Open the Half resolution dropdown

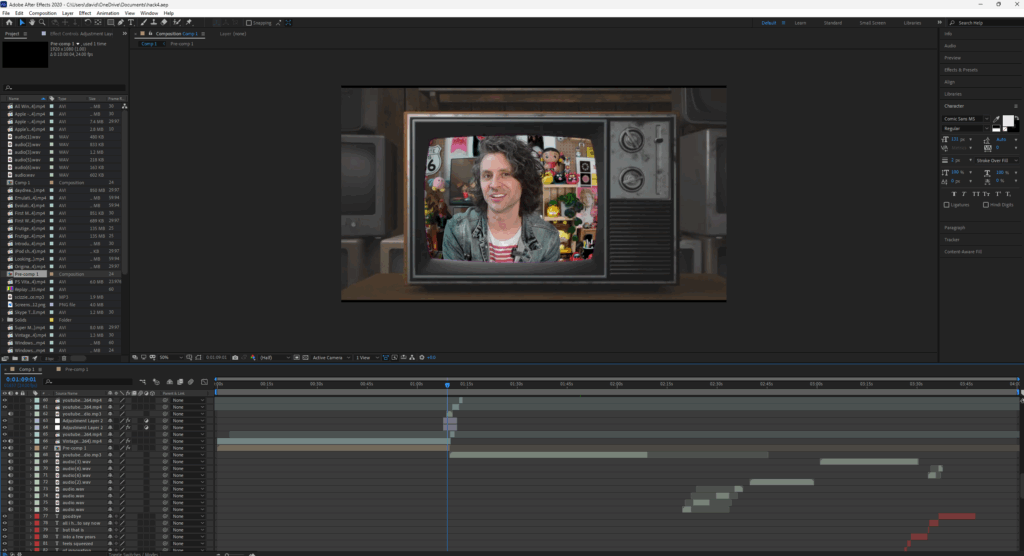(x=275, y=357)
